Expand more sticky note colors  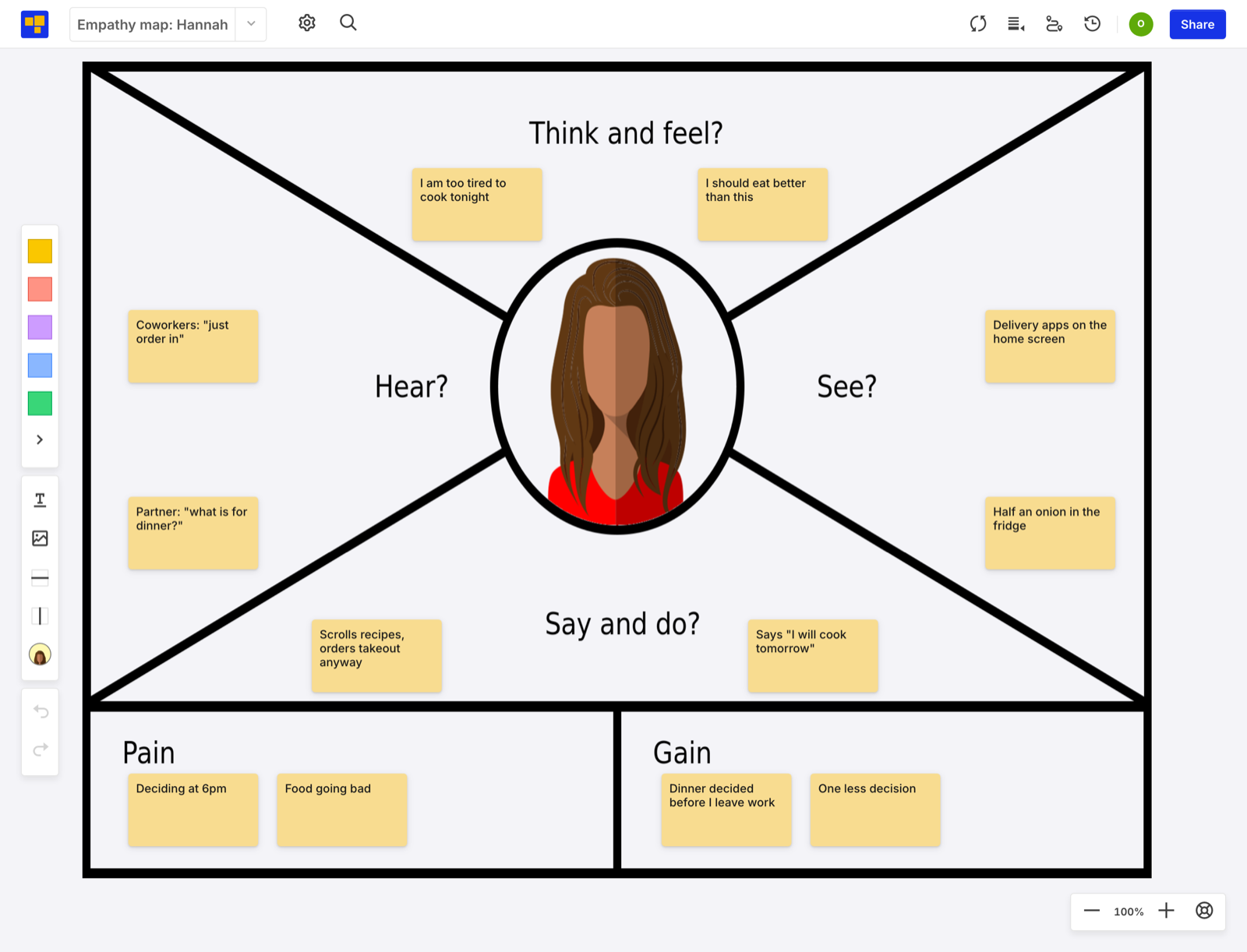coord(40,440)
